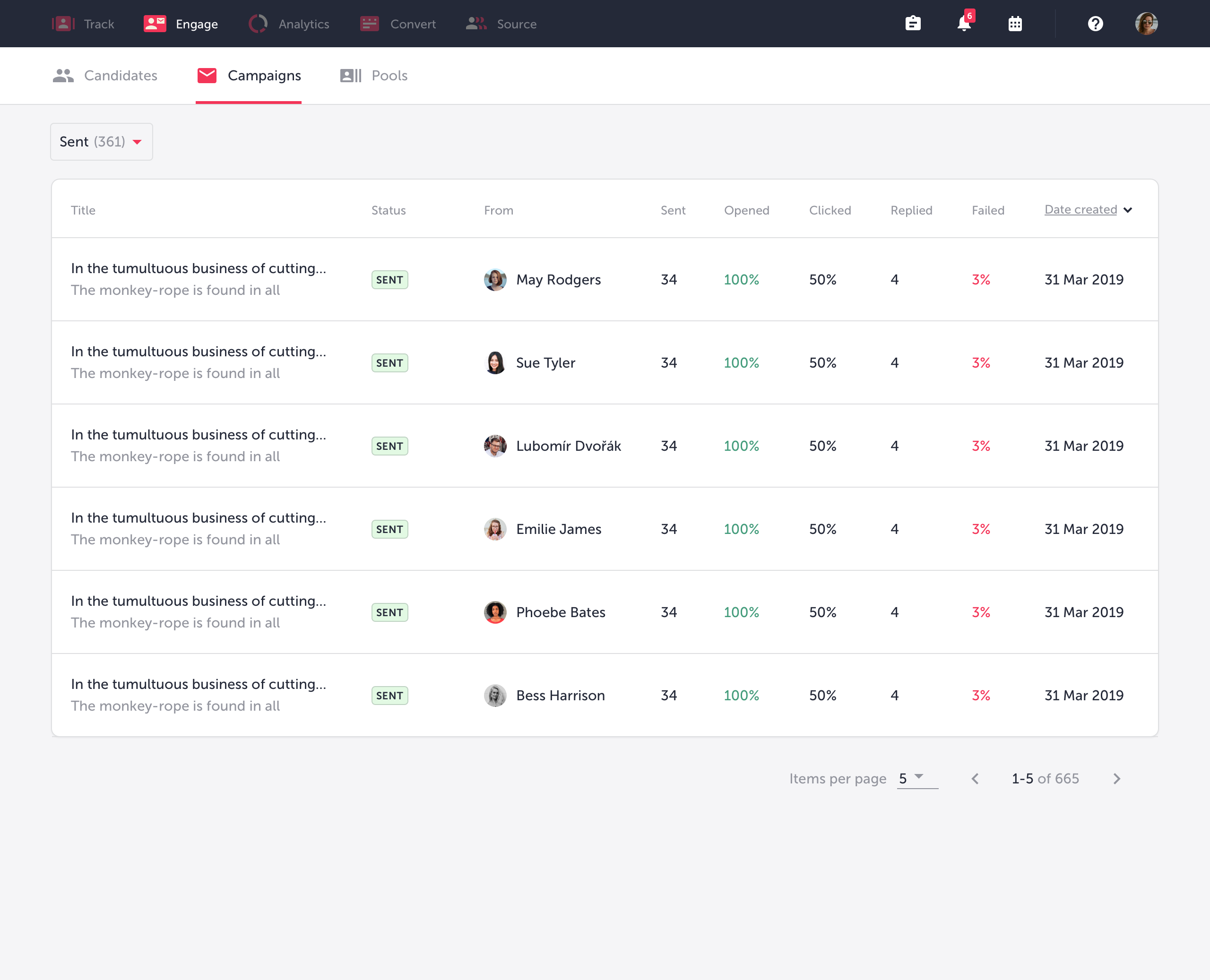Open the Convert section
The width and height of the screenshot is (1210, 980).
(398, 24)
